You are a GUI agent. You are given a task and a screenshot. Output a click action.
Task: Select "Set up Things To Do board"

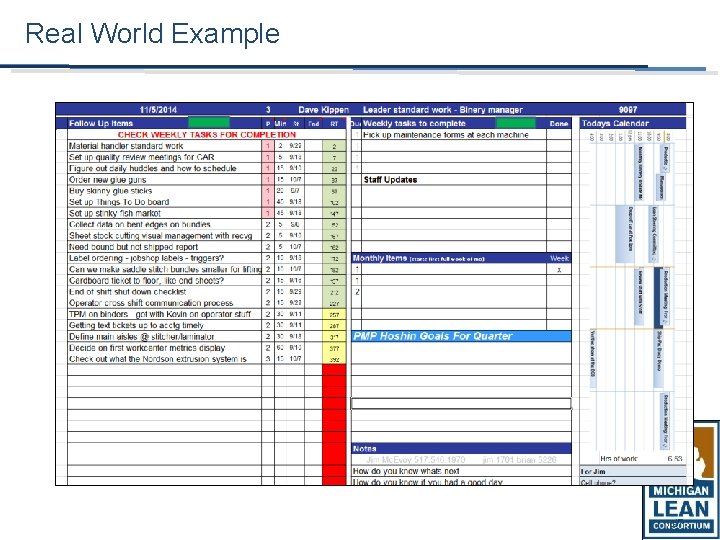[x=119, y=202]
